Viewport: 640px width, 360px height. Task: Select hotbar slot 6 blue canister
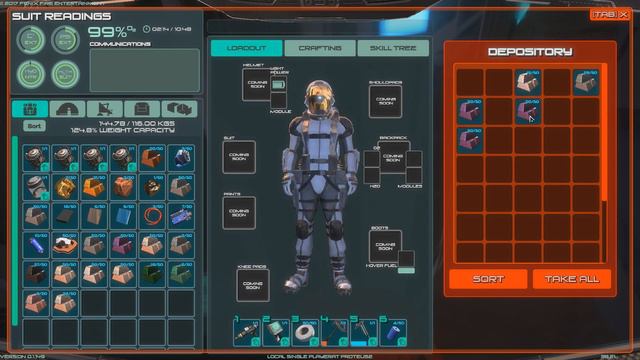click(393, 333)
